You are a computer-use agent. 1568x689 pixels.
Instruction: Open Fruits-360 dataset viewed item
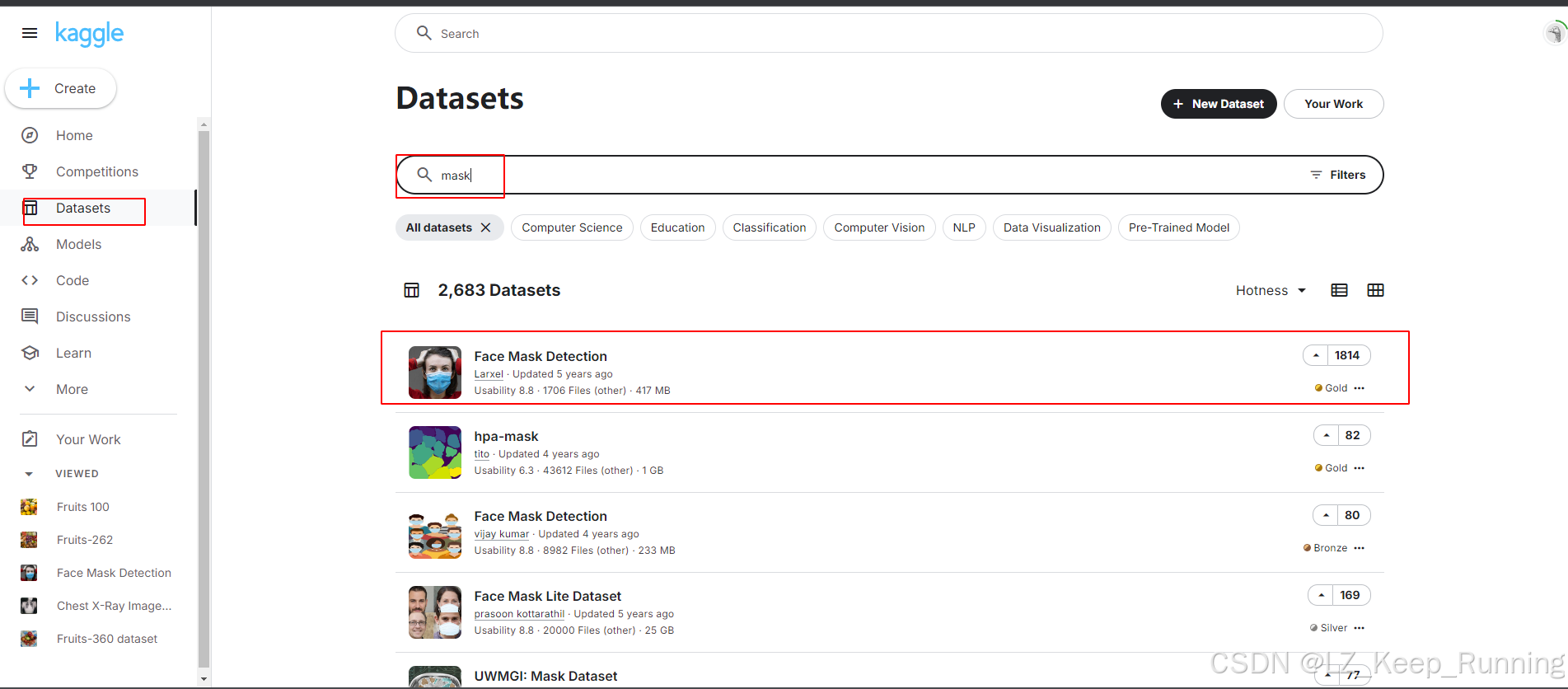point(107,639)
